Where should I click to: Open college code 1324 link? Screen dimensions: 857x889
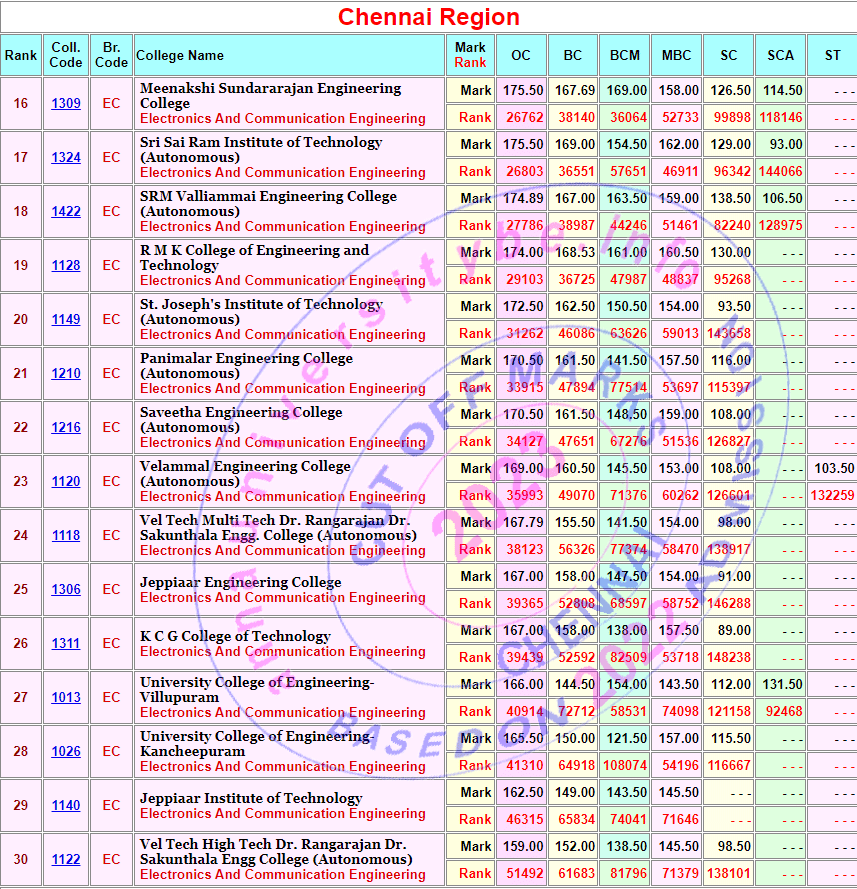point(66,157)
